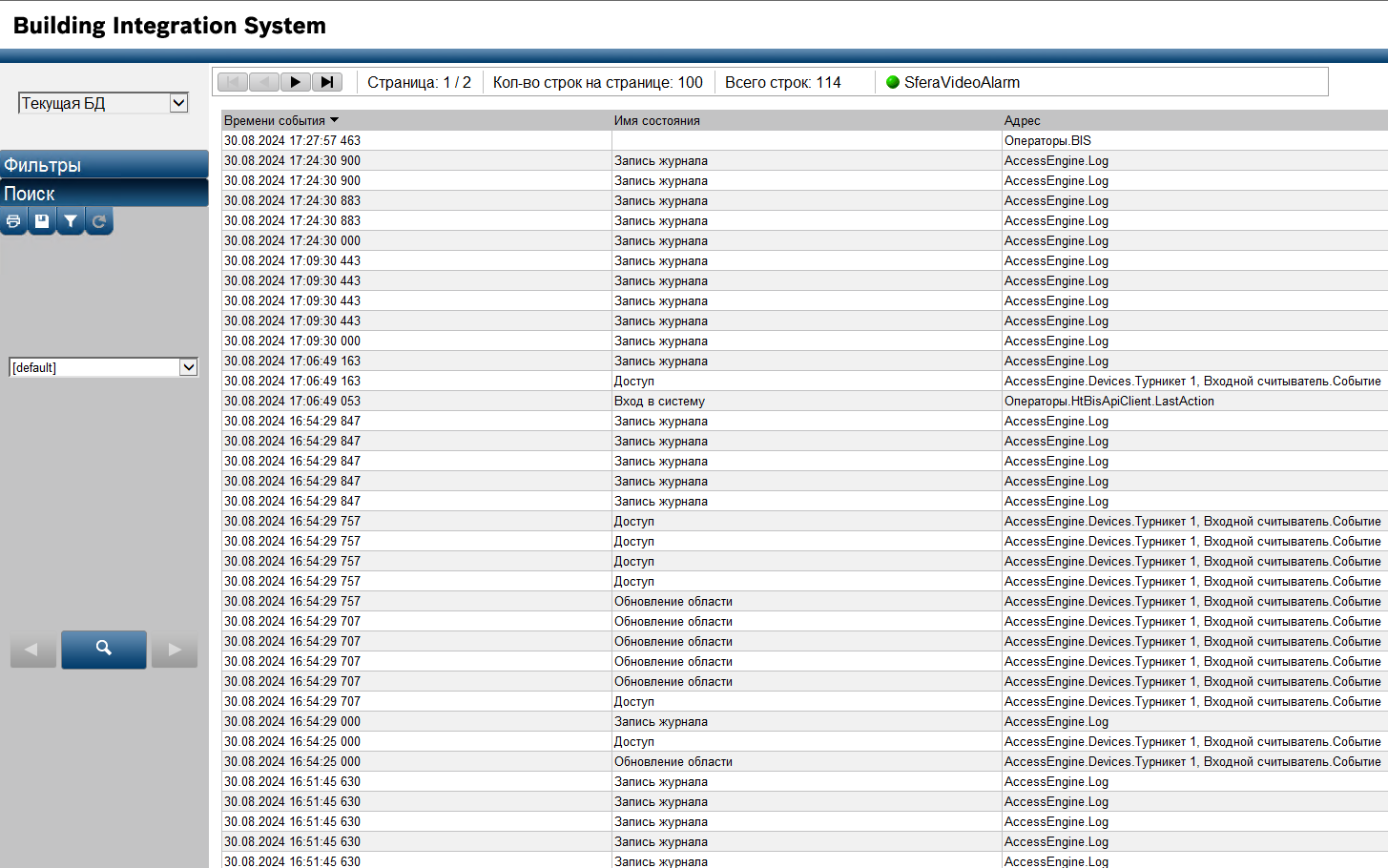The image size is (1388, 868).
Task: Click the print icon in the sidebar
Action: (13, 221)
